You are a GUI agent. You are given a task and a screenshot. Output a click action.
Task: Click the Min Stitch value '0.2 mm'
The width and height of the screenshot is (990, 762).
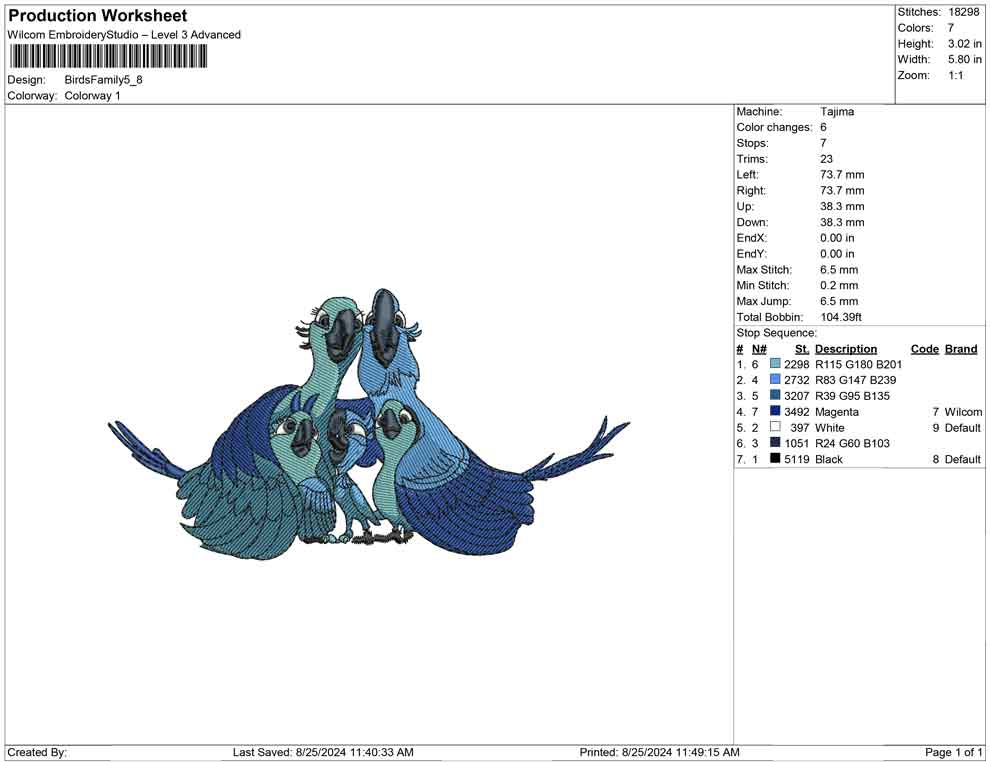coord(839,285)
